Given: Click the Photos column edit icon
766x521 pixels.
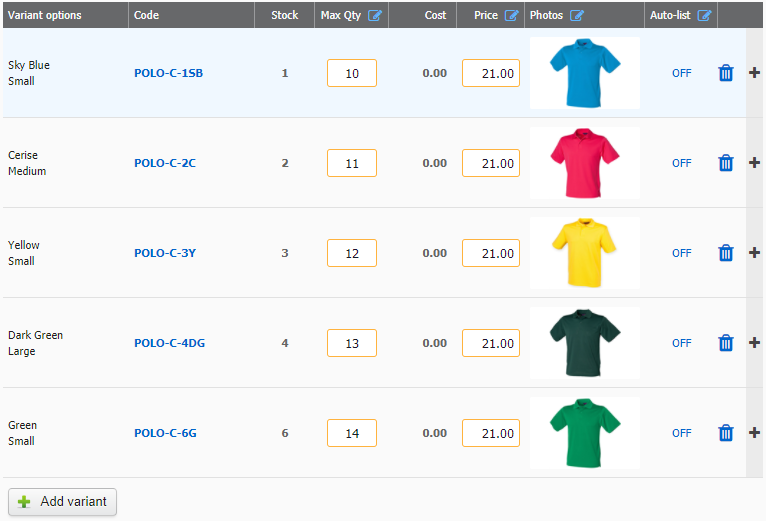Looking at the screenshot, I should tap(577, 15).
